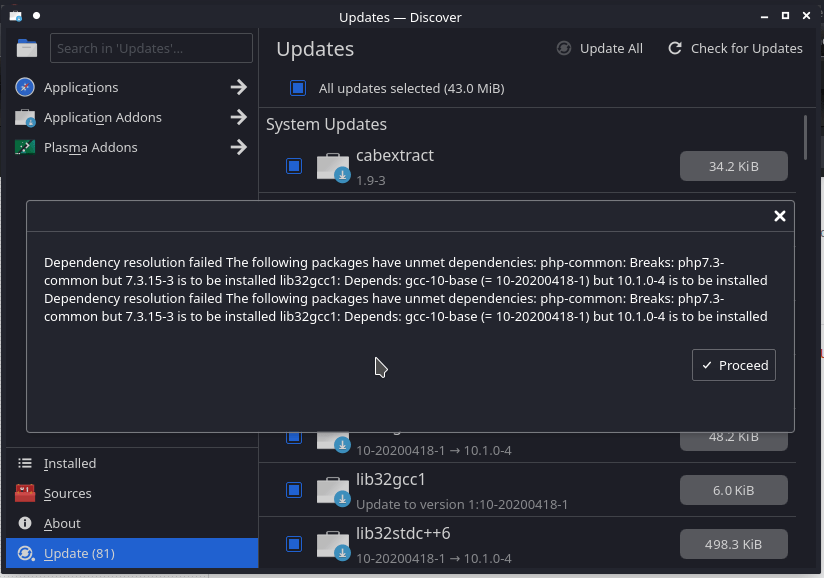Click the Sources toolbox icon
The height and width of the screenshot is (578, 824).
[x=25, y=493]
